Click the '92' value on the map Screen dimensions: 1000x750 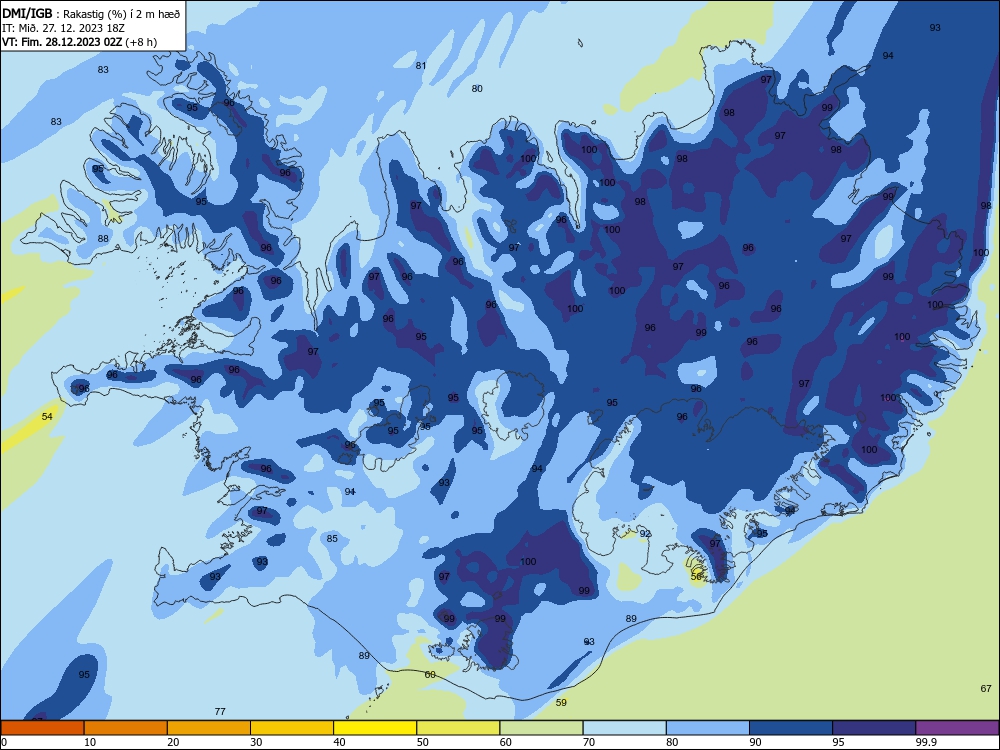(645, 533)
